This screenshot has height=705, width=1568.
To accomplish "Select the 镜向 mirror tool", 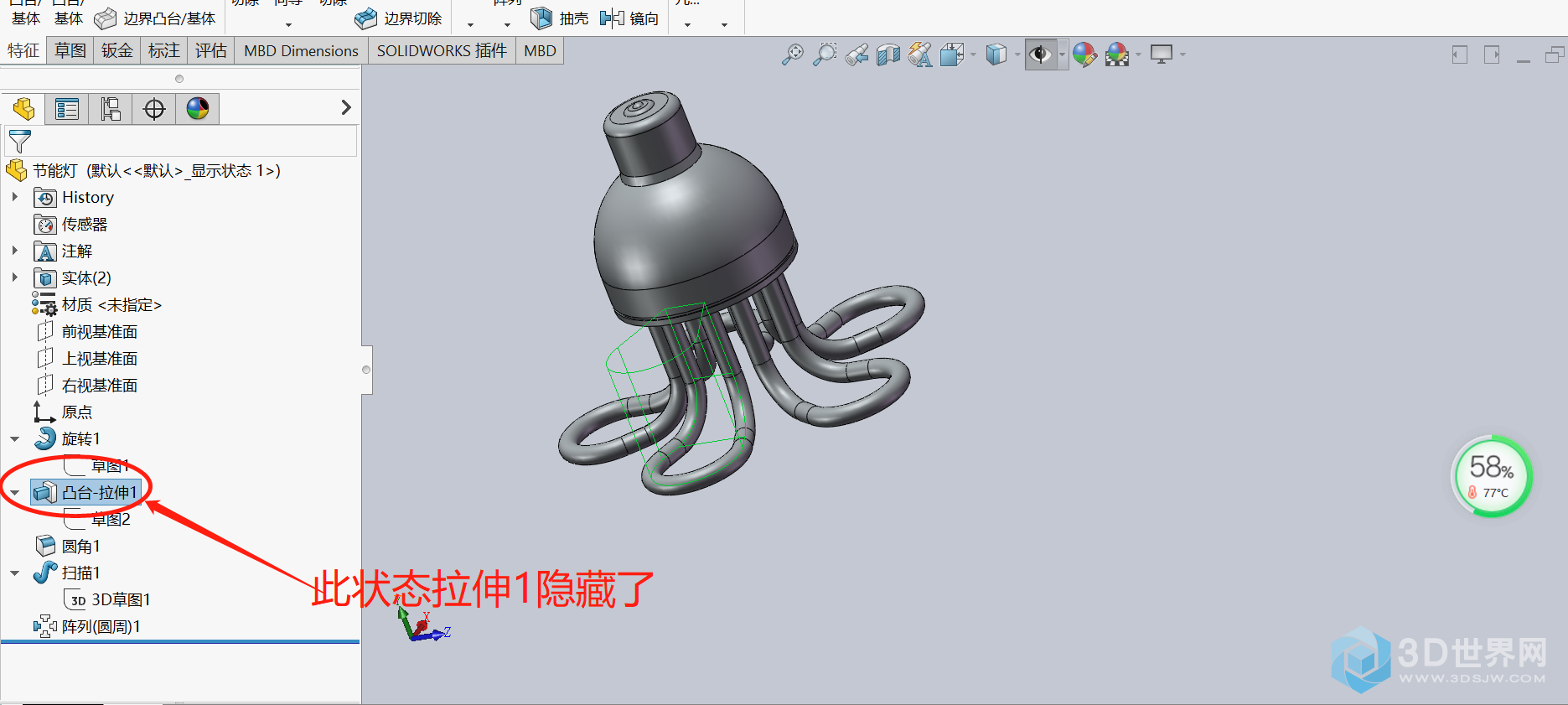I will (629, 18).
